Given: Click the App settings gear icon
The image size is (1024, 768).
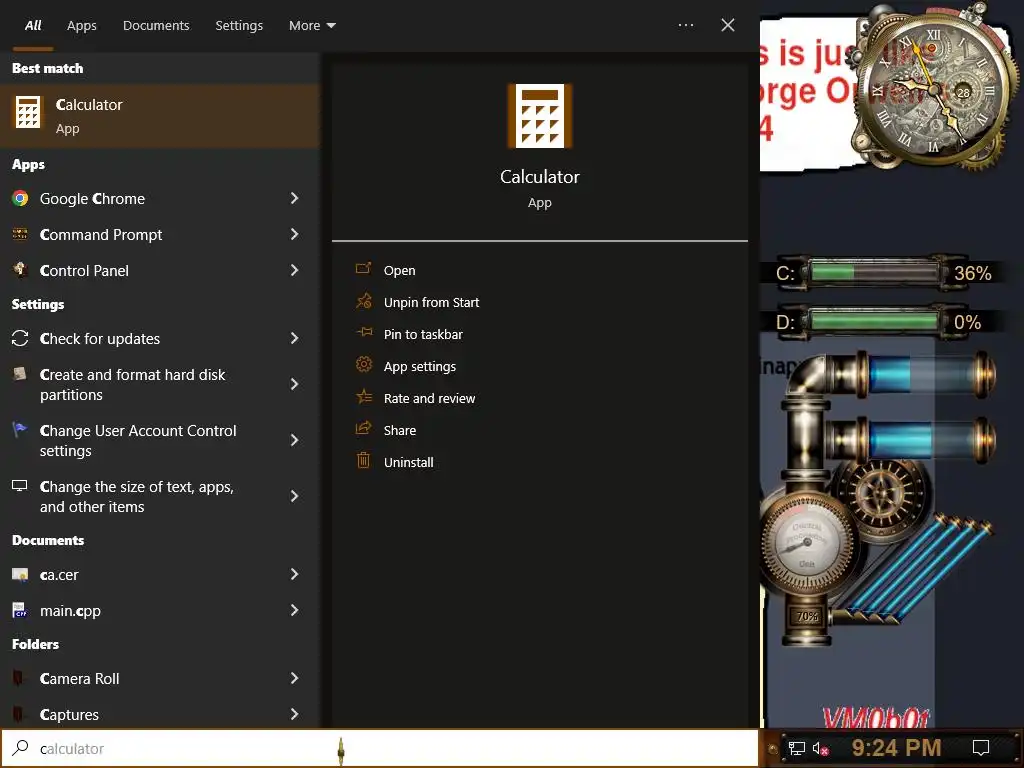Looking at the screenshot, I should (364, 364).
